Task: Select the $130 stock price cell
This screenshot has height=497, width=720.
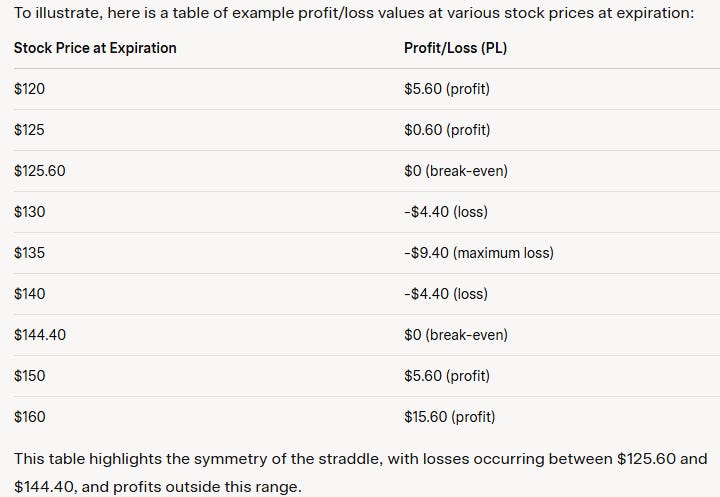Action: point(30,212)
